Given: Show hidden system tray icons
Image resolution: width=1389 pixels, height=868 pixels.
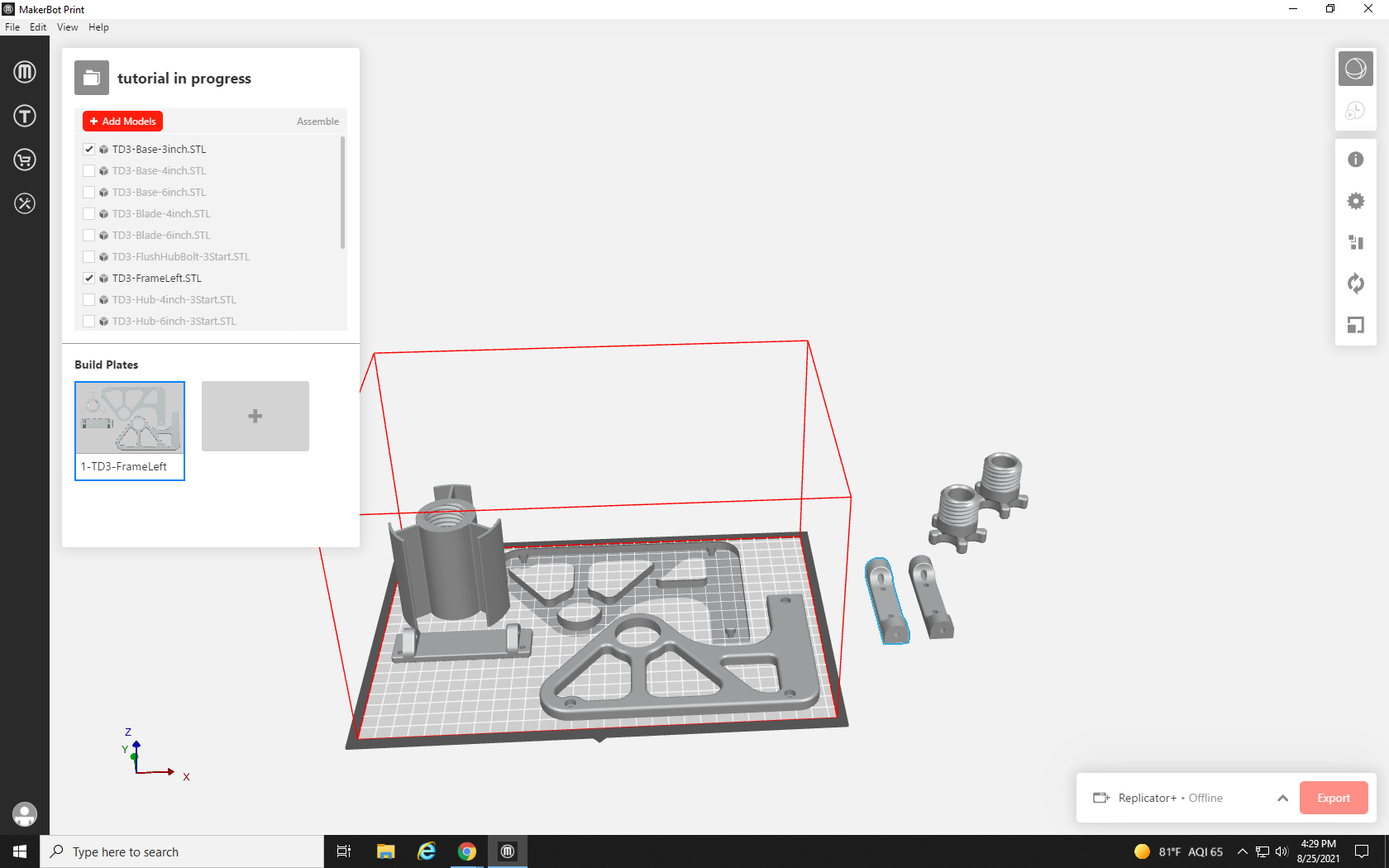Looking at the screenshot, I should (1242, 851).
